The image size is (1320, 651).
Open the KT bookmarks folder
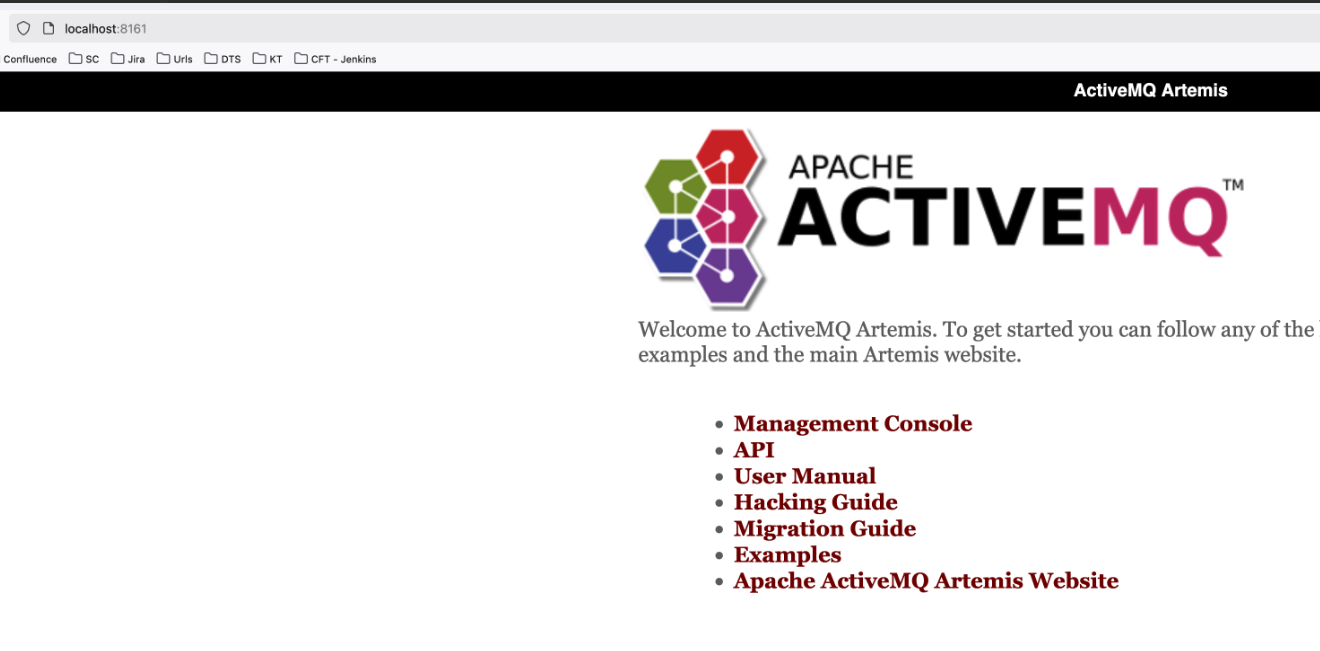tap(267, 59)
